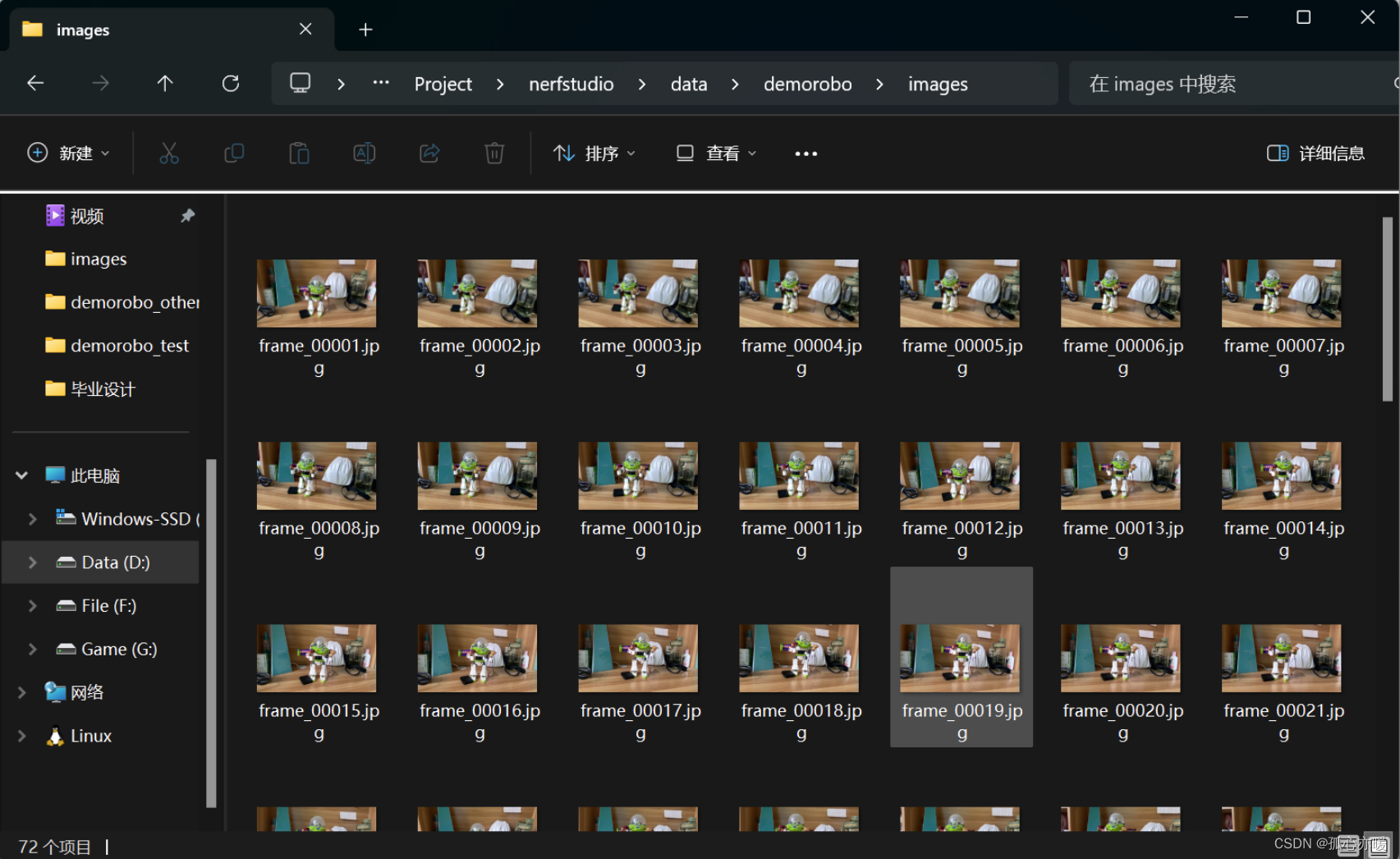This screenshot has width=1400, height=859.
Task: Add a new tab with plus icon
Action: click(365, 30)
